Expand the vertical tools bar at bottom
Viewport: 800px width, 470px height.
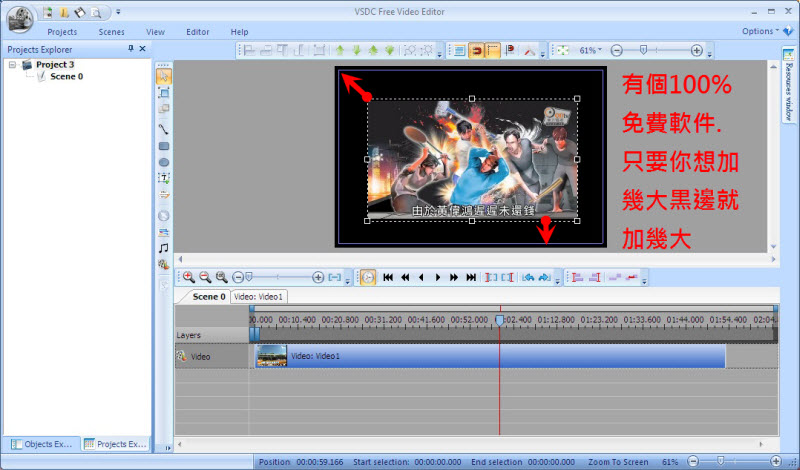click(x=167, y=448)
